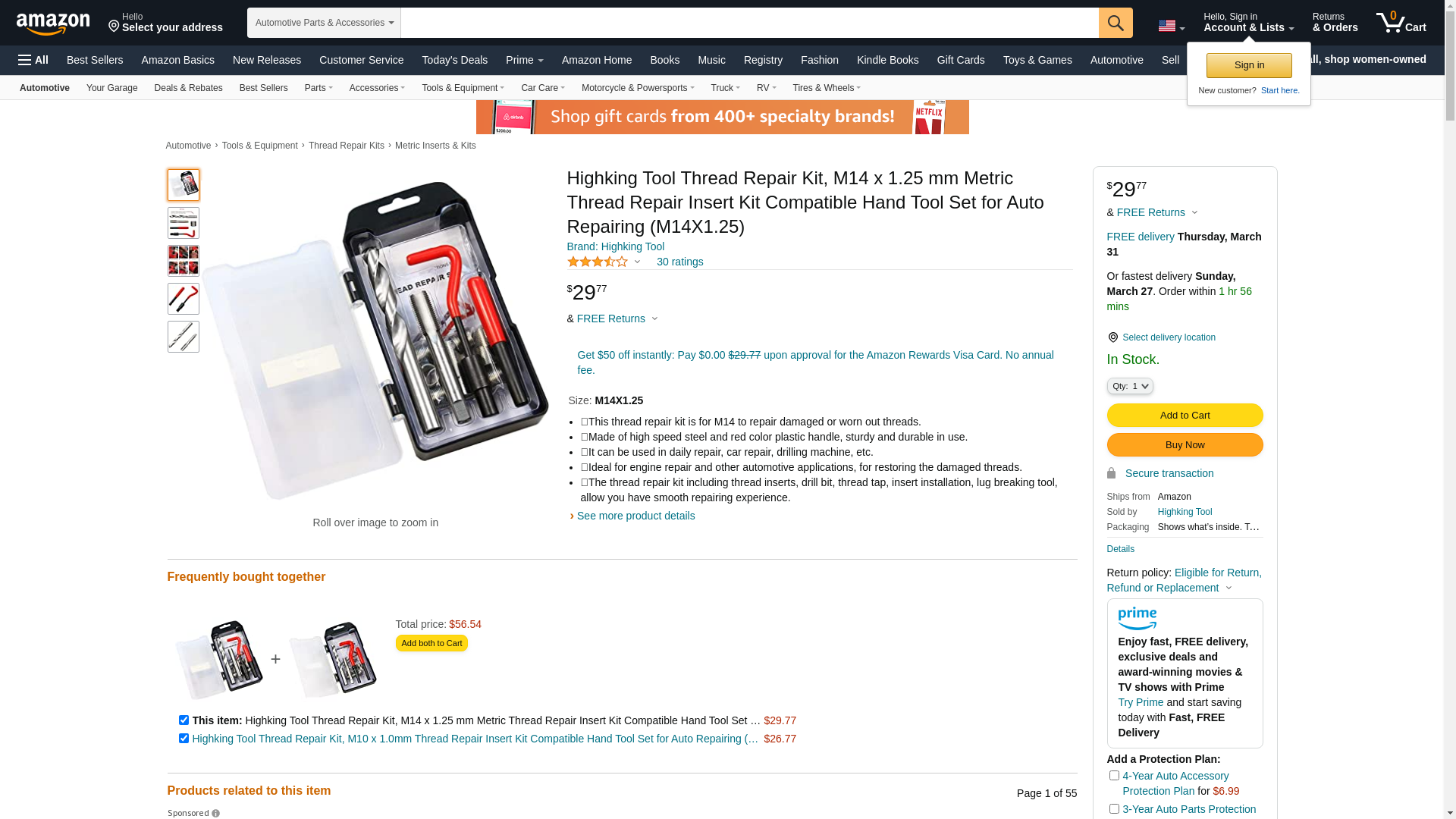The image size is (1456, 819).
Task: Open the Qty quantity dropdown
Action: (x=1130, y=386)
